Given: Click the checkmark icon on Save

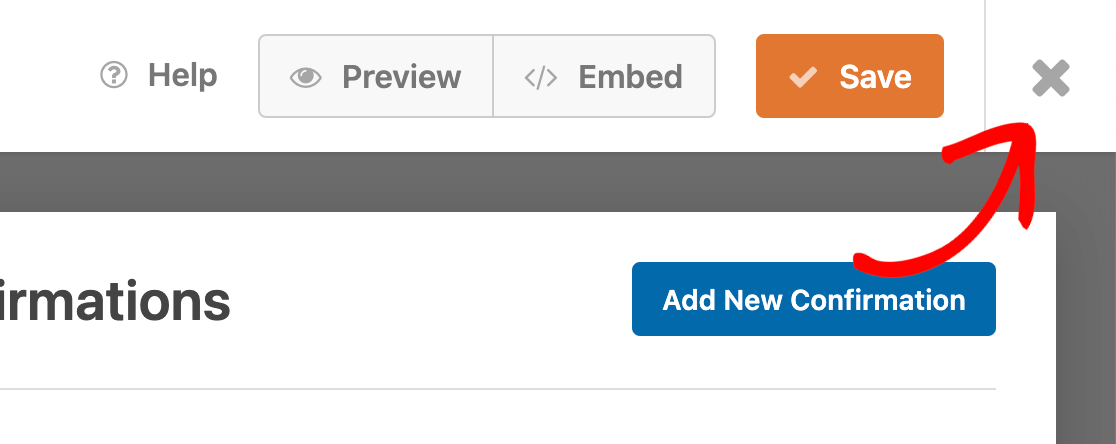Looking at the screenshot, I should (x=802, y=77).
